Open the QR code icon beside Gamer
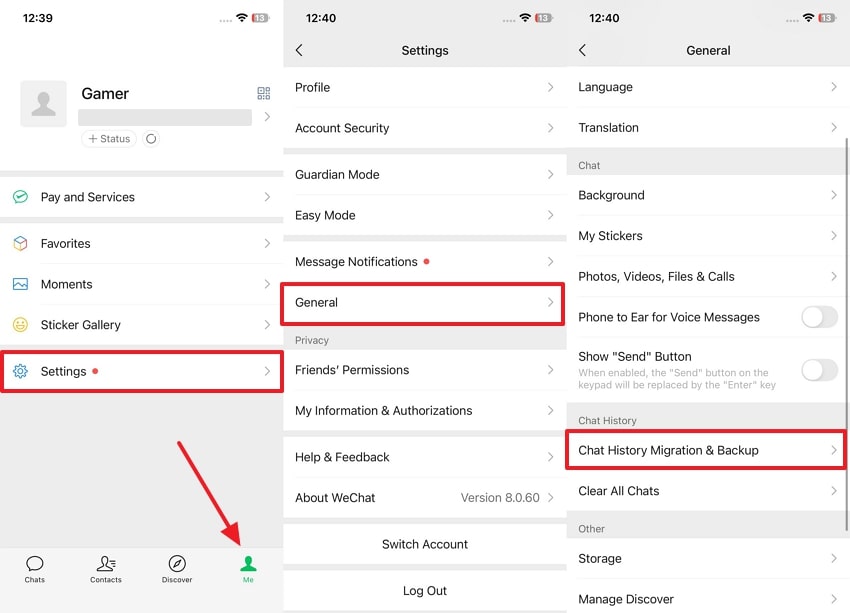This screenshot has height=613, width=850. [263, 93]
